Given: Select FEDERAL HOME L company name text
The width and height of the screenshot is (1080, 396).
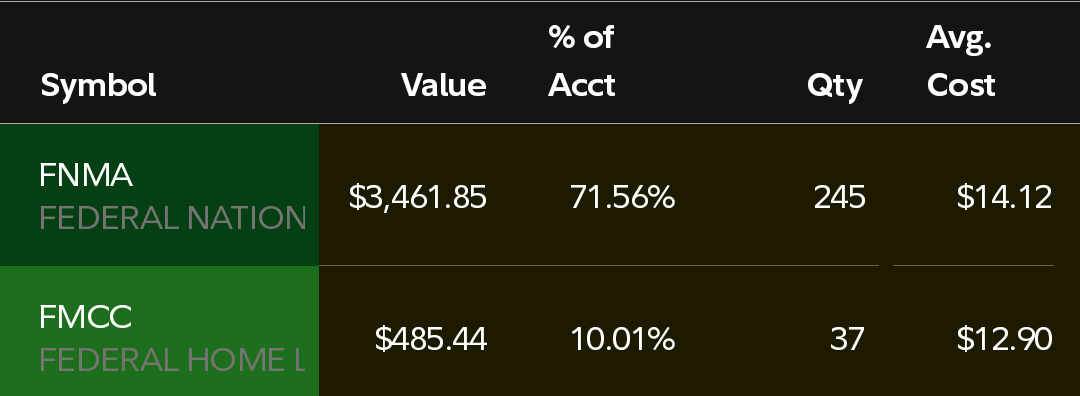Looking at the screenshot, I should click(172, 360).
